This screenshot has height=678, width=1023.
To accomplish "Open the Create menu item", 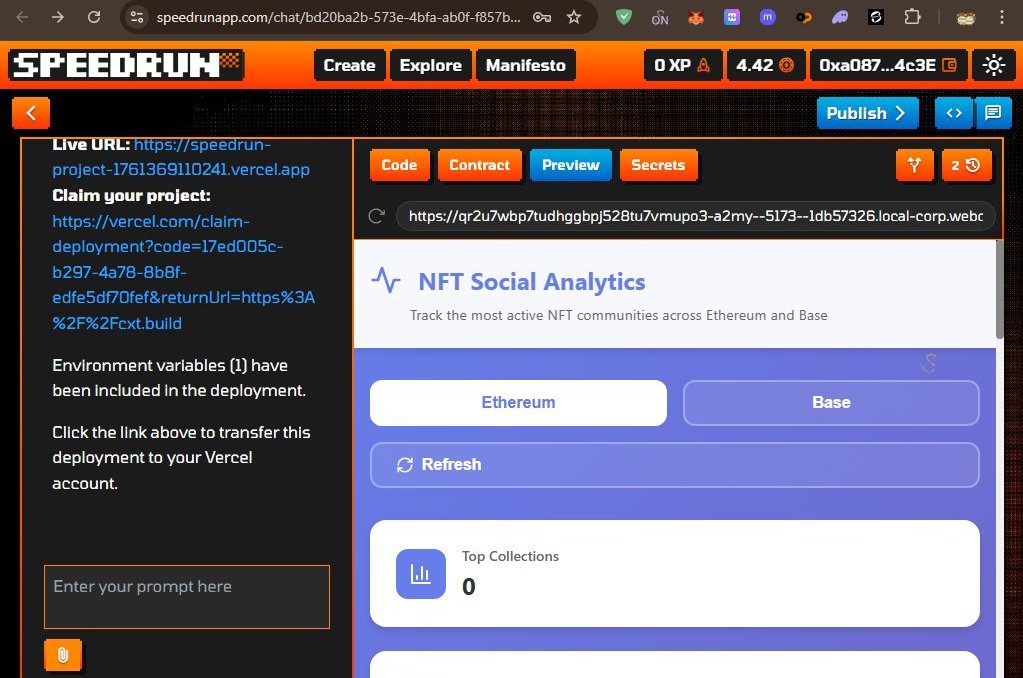I will [x=350, y=65].
